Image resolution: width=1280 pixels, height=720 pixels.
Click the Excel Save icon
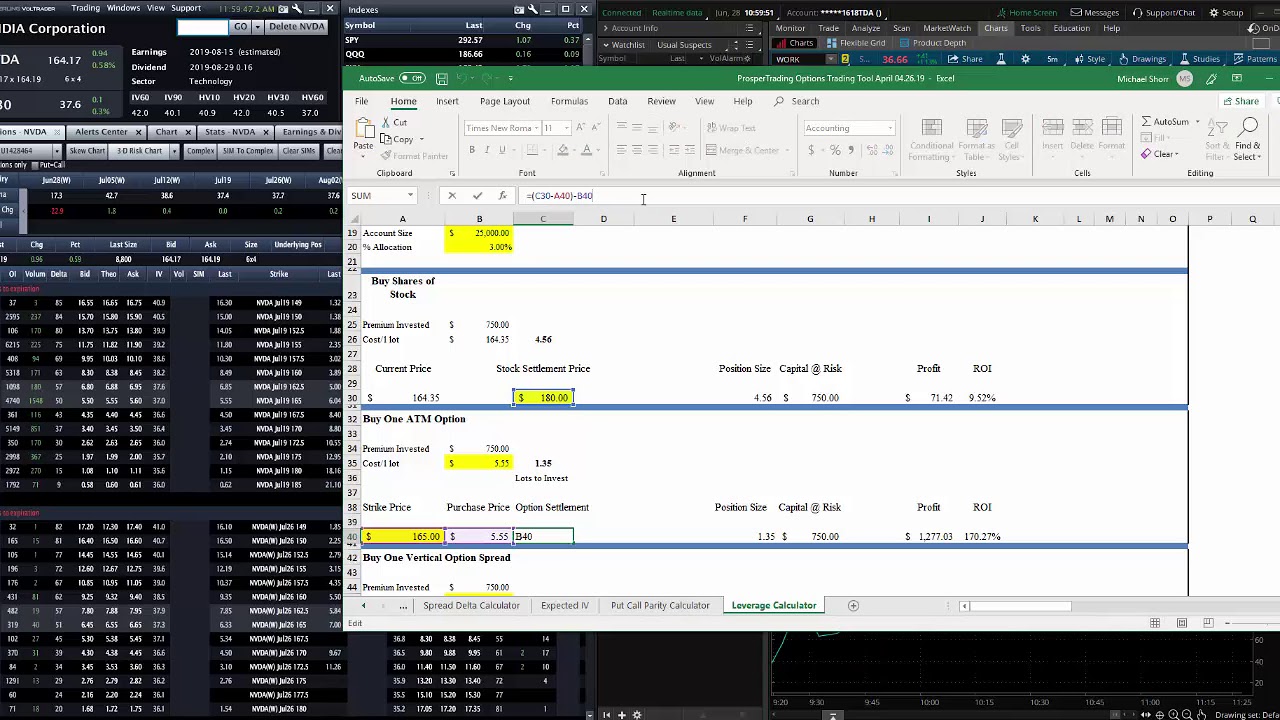click(441, 78)
